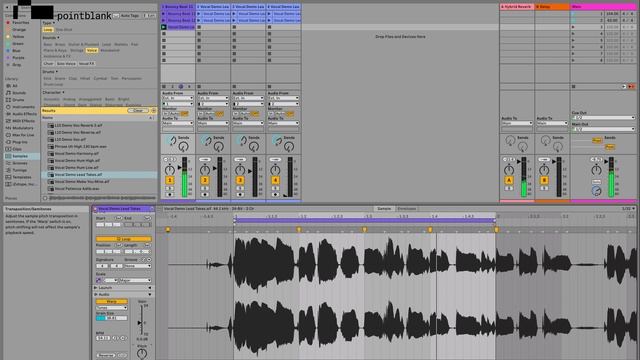Toggle track 4 activator button
The image size is (640, 360).
coord(275,180)
